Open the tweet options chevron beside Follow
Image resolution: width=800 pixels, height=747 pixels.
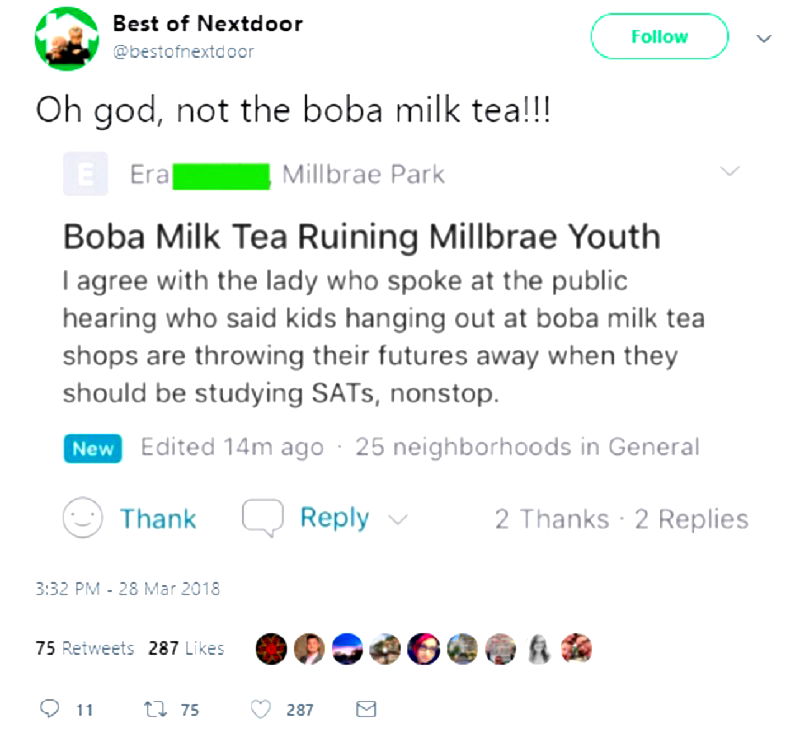(765, 38)
